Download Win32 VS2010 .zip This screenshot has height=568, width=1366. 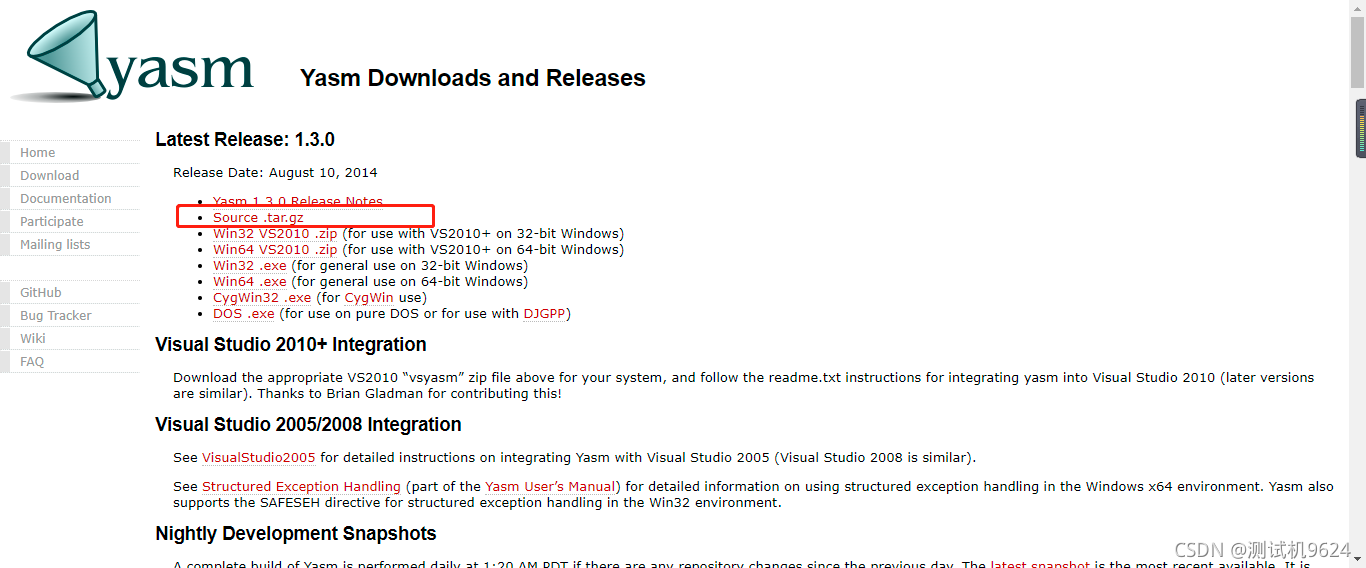pyautogui.click(x=275, y=234)
